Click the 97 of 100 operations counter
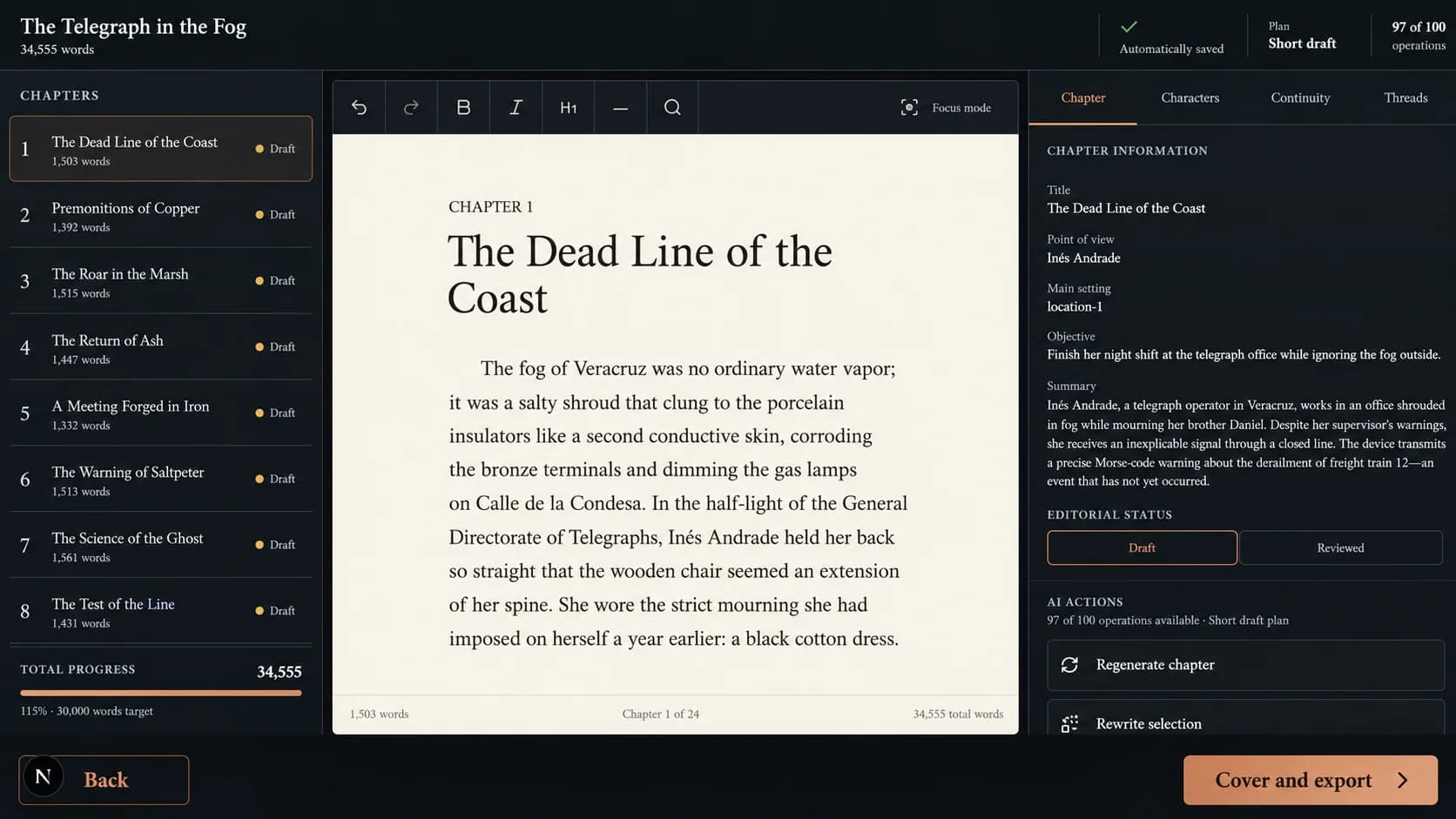Viewport: 1456px width, 819px height. [1418, 36]
